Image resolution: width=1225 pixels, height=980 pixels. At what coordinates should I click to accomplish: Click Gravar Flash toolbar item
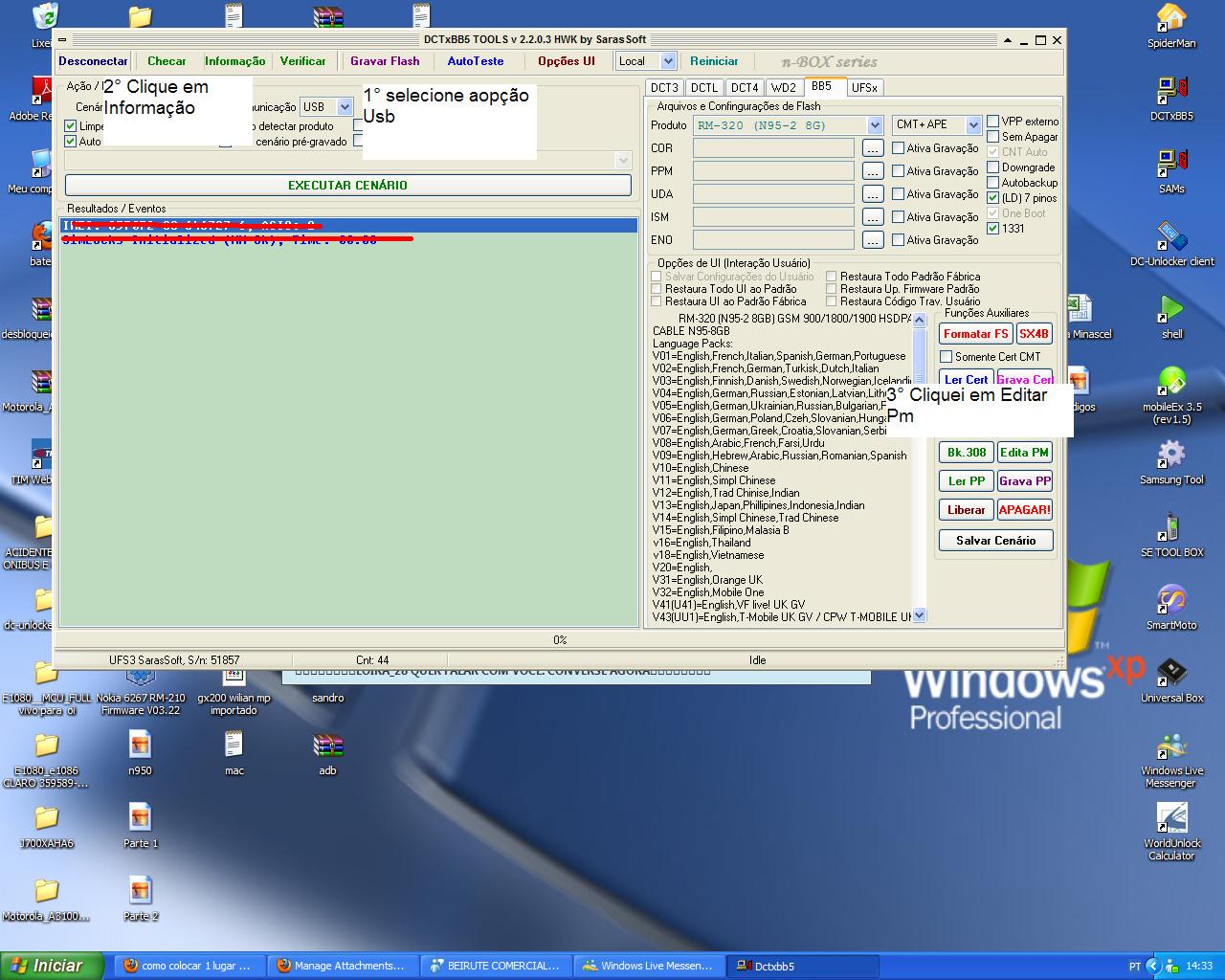tap(385, 61)
